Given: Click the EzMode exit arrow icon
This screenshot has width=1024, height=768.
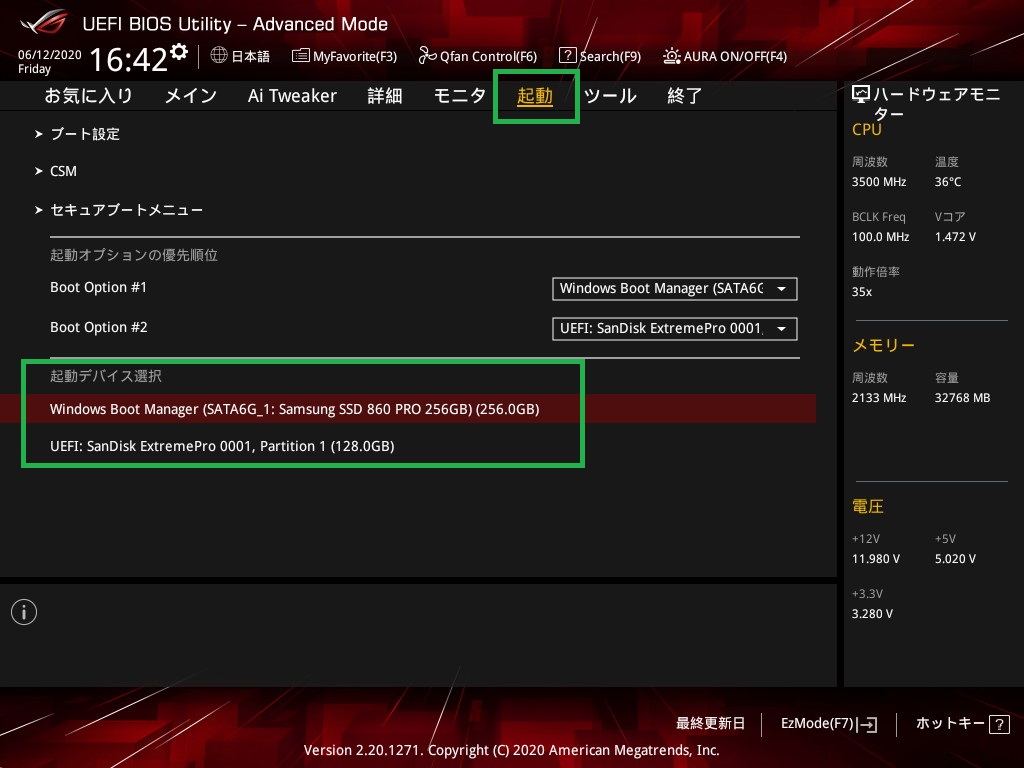Looking at the screenshot, I should [x=867, y=724].
